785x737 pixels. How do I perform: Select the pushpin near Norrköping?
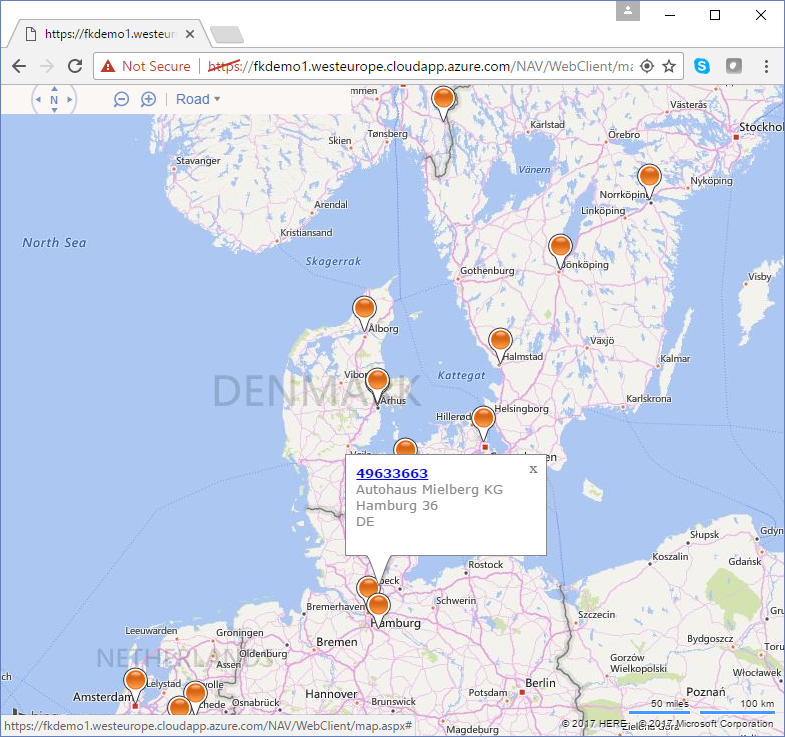(x=649, y=179)
